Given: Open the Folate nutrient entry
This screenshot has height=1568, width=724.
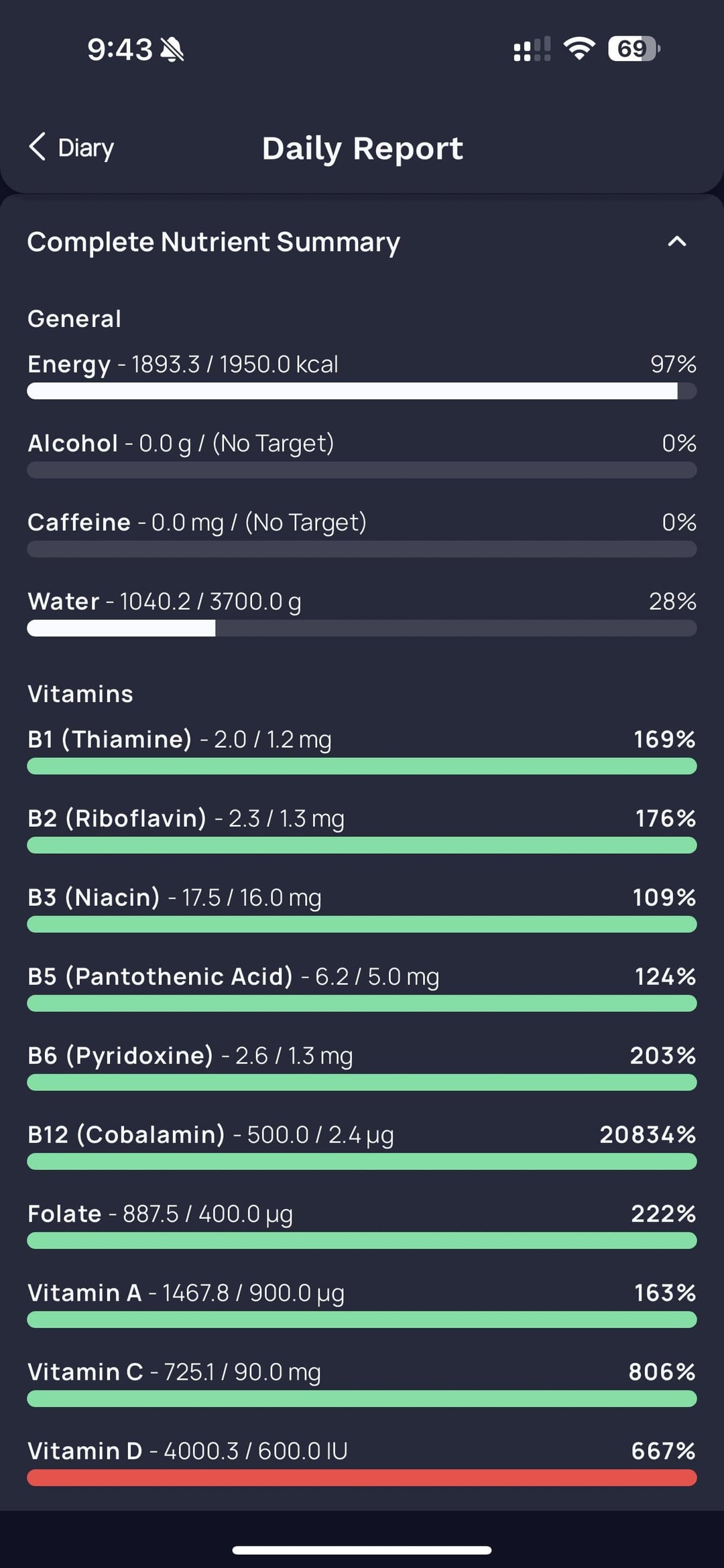Looking at the screenshot, I should pos(64,1214).
